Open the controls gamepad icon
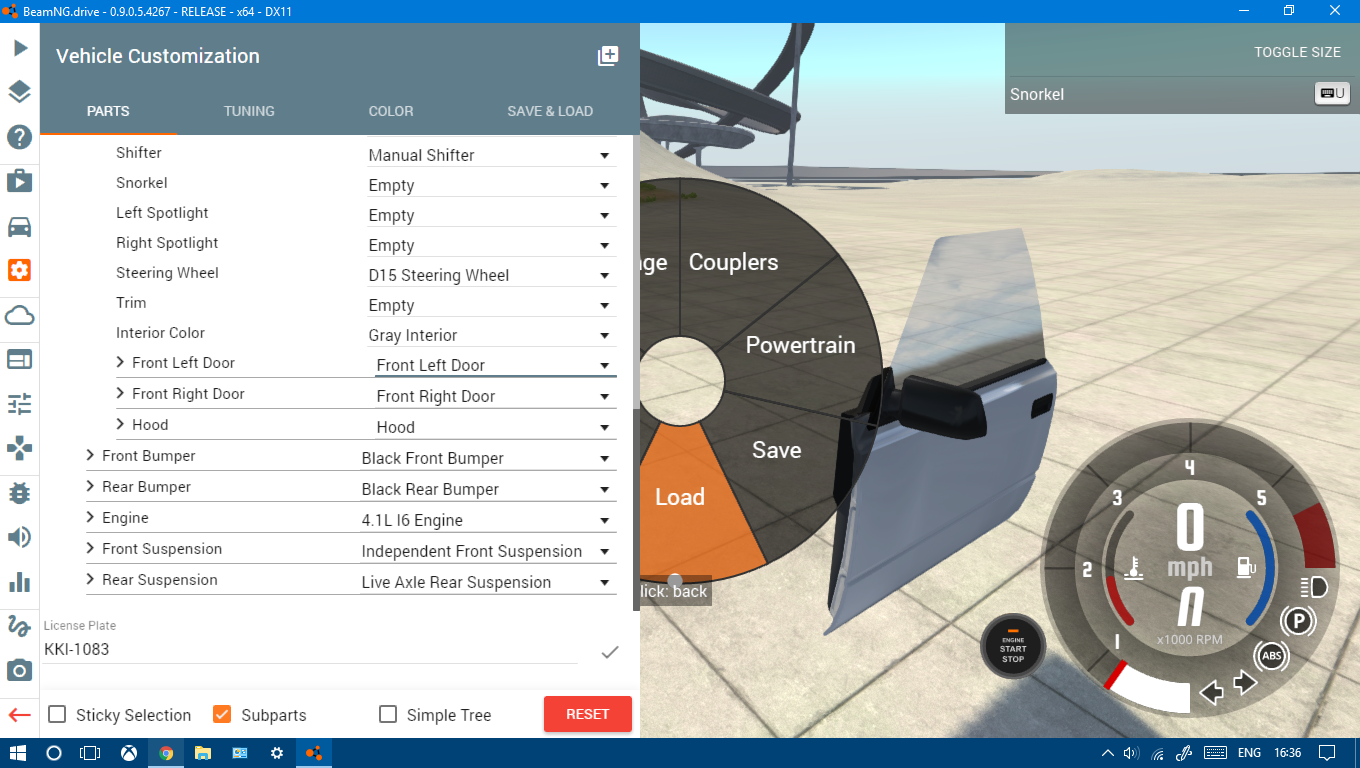 tap(20, 448)
